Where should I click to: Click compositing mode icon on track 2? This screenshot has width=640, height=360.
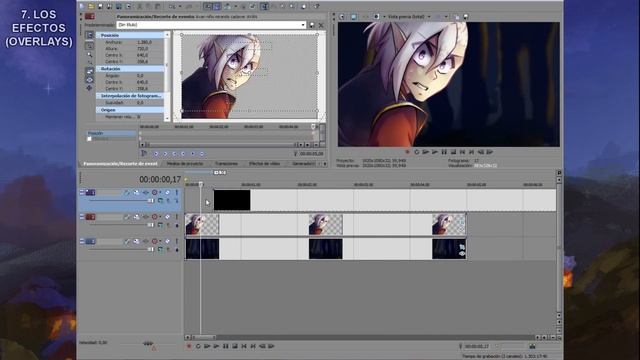click(160, 225)
